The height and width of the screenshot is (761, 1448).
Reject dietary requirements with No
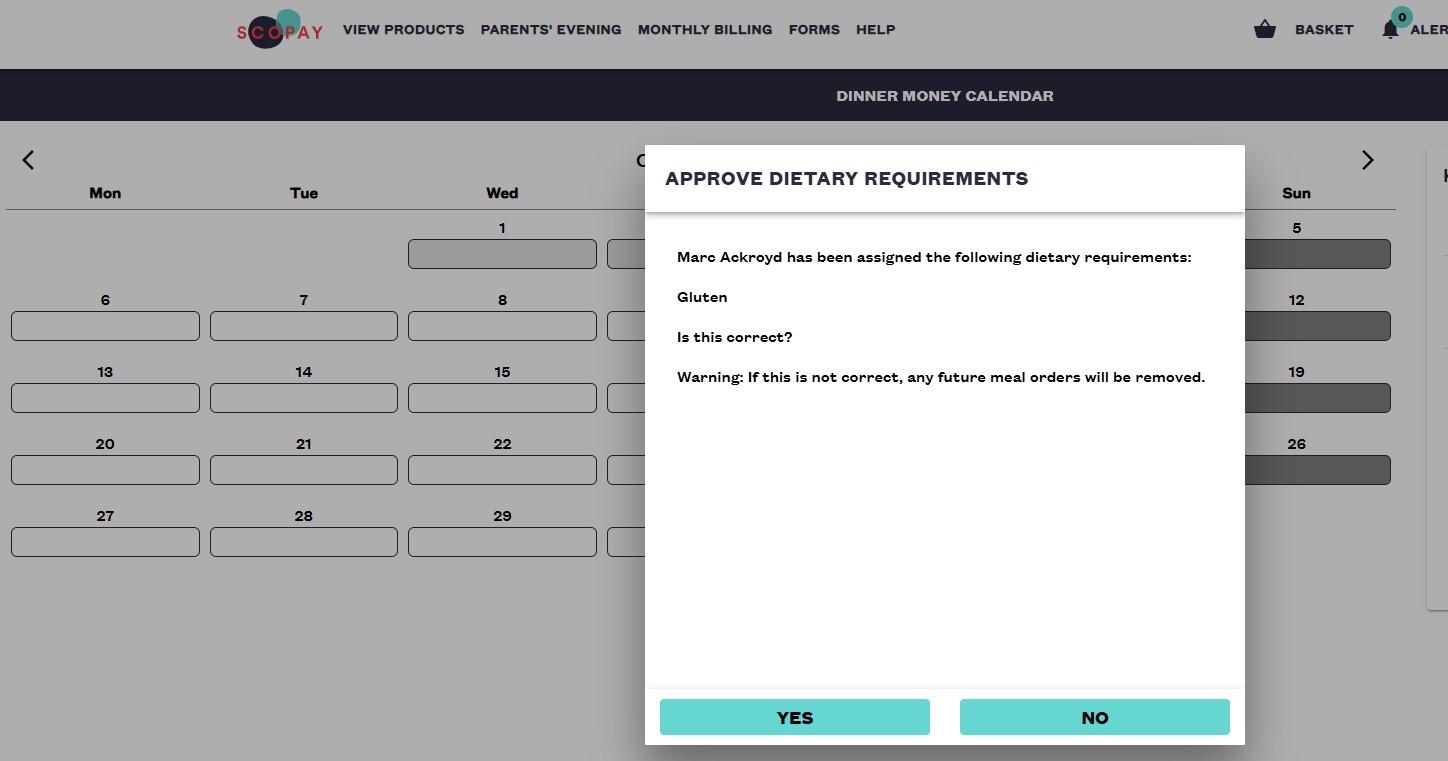pos(1095,717)
